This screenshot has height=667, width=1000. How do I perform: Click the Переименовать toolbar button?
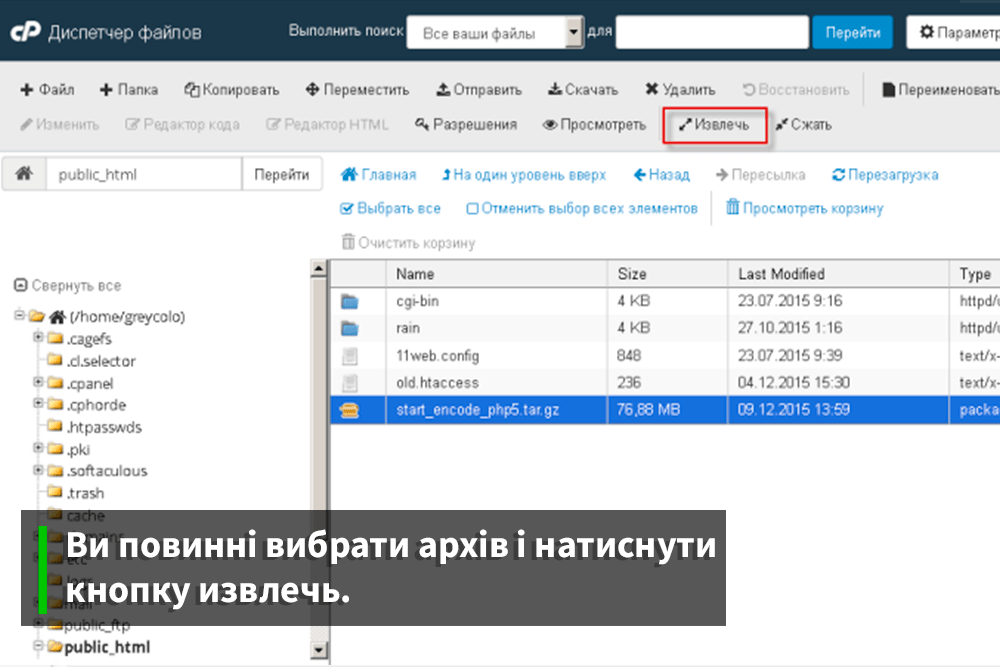tap(941, 90)
